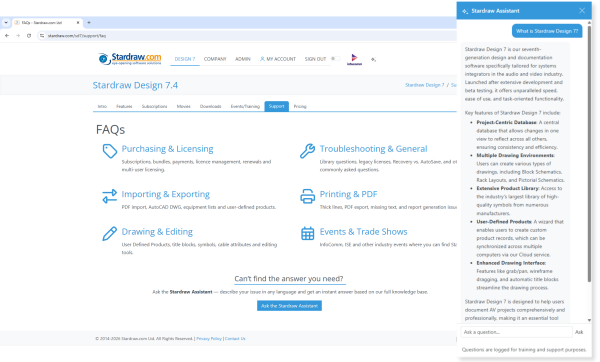600x362 pixels.
Task: Click Sign Out in the header
Action: pyautogui.click(x=315, y=59)
